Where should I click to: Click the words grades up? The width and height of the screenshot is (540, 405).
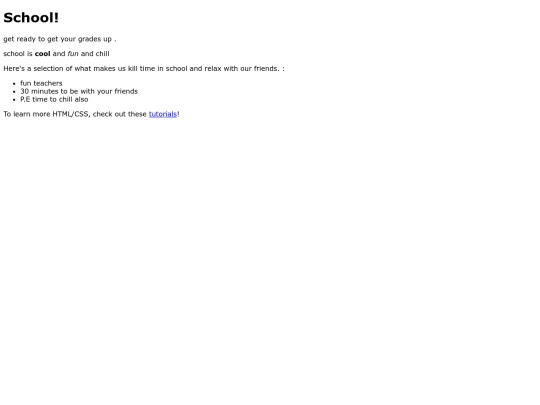click(x=95, y=39)
